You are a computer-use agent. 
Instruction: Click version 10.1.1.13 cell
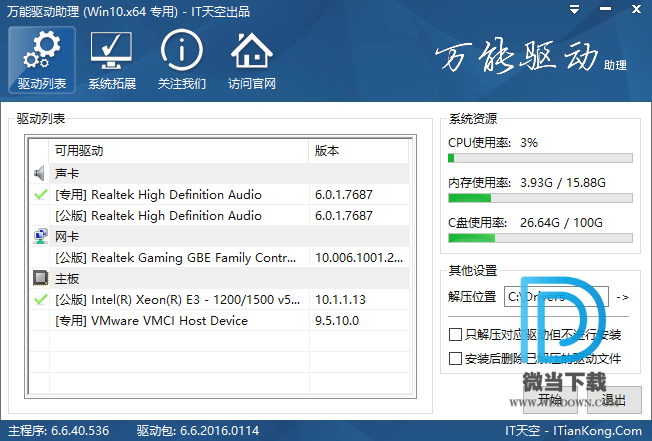tap(359, 300)
